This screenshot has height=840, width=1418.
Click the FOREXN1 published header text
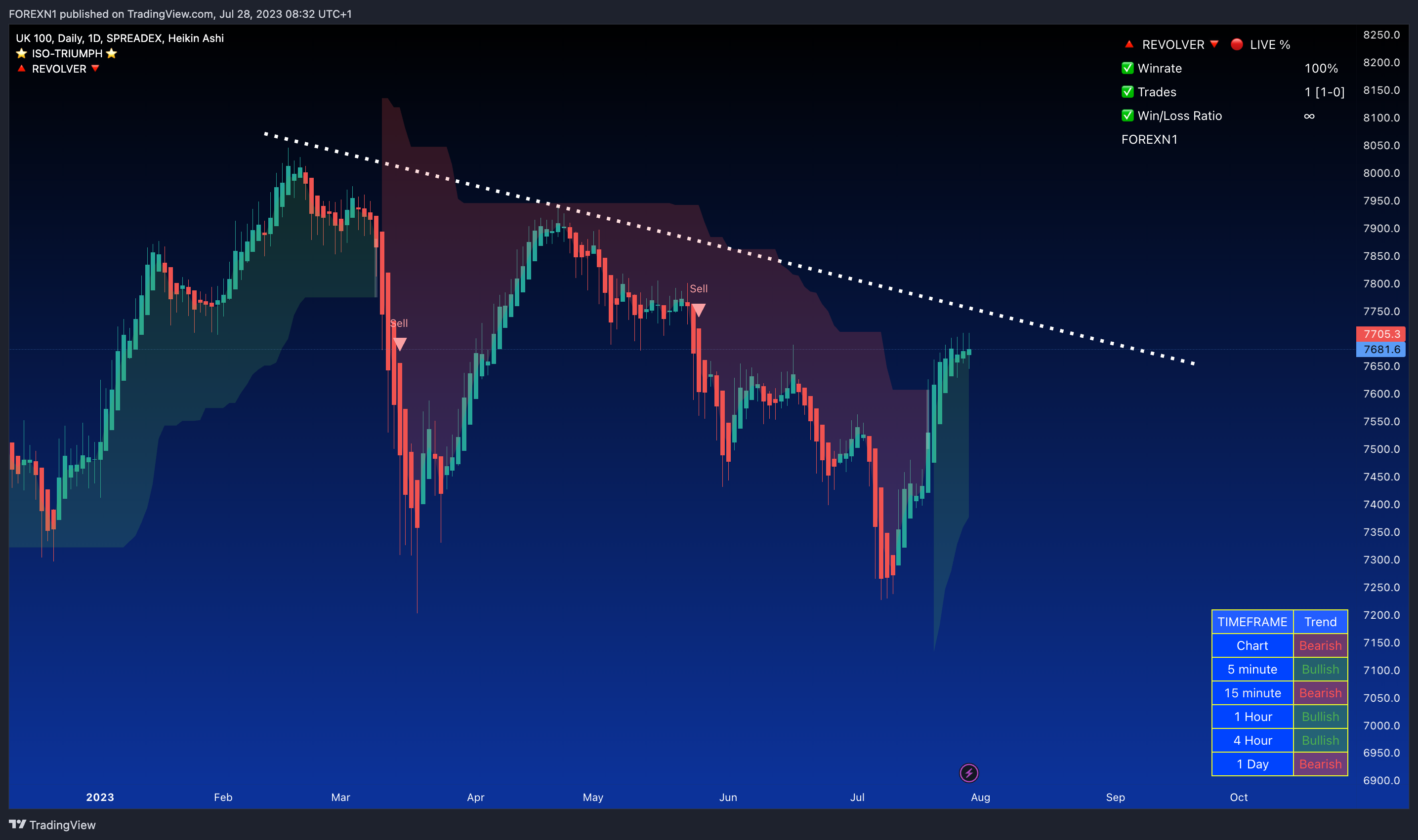click(180, 14)
